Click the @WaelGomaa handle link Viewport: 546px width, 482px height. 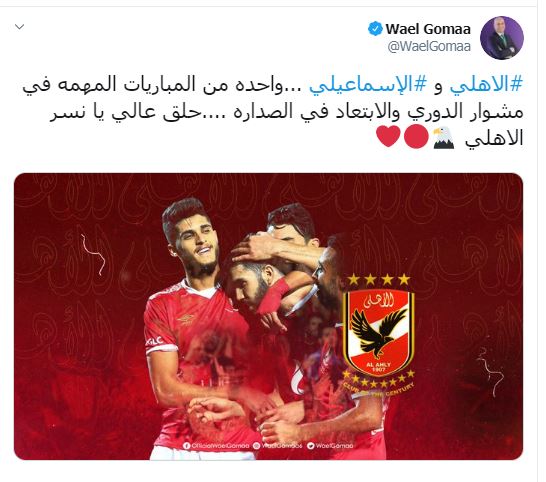pos(429,46)
